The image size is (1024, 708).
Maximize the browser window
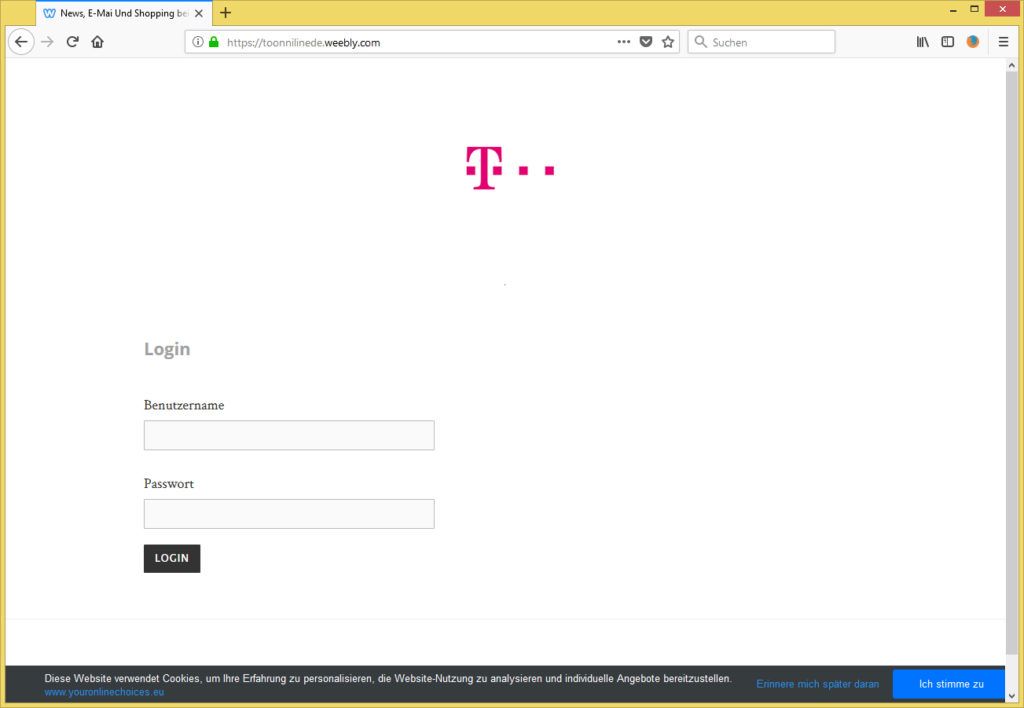(974, 9)
